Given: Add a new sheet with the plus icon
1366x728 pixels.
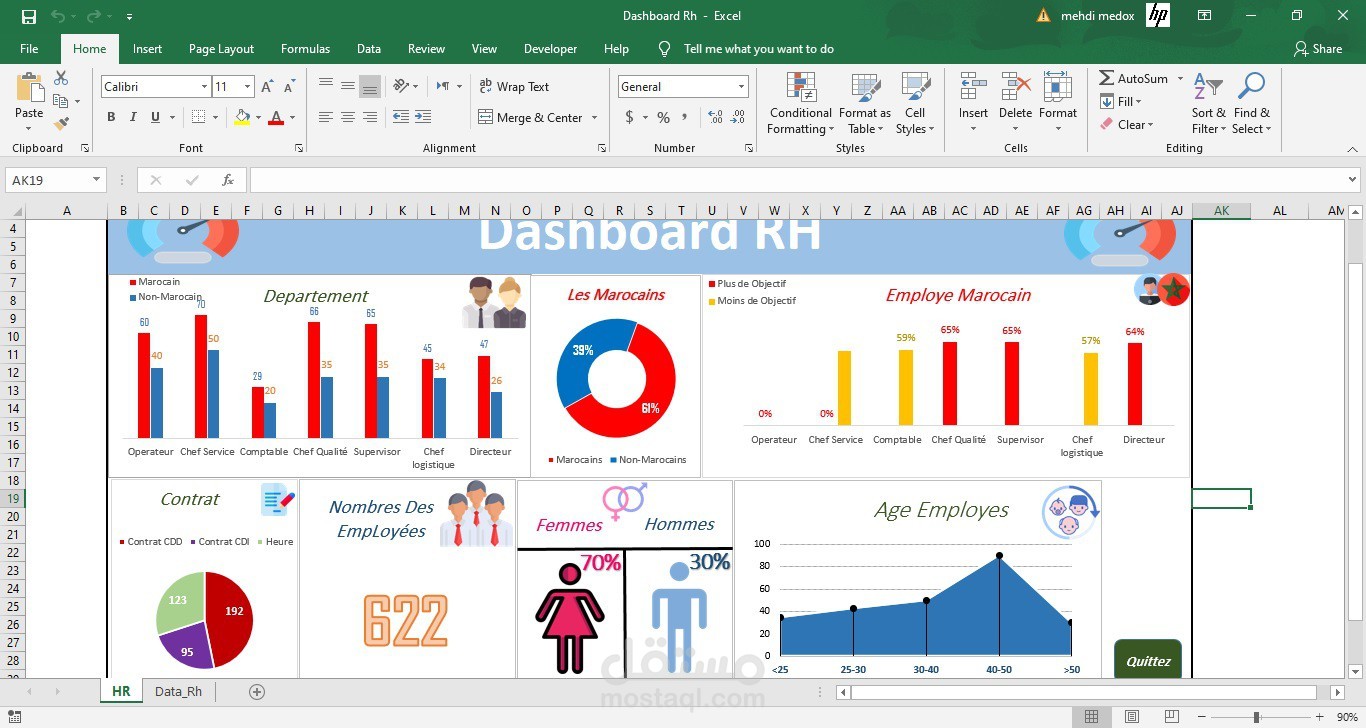Looking at the screenshot, I should tap(257, 692).
